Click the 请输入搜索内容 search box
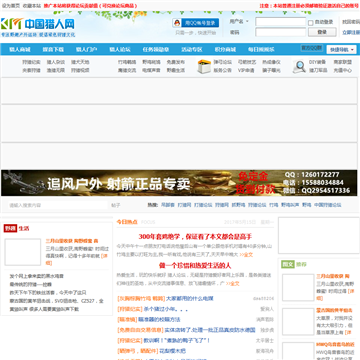 pos(58,205)
